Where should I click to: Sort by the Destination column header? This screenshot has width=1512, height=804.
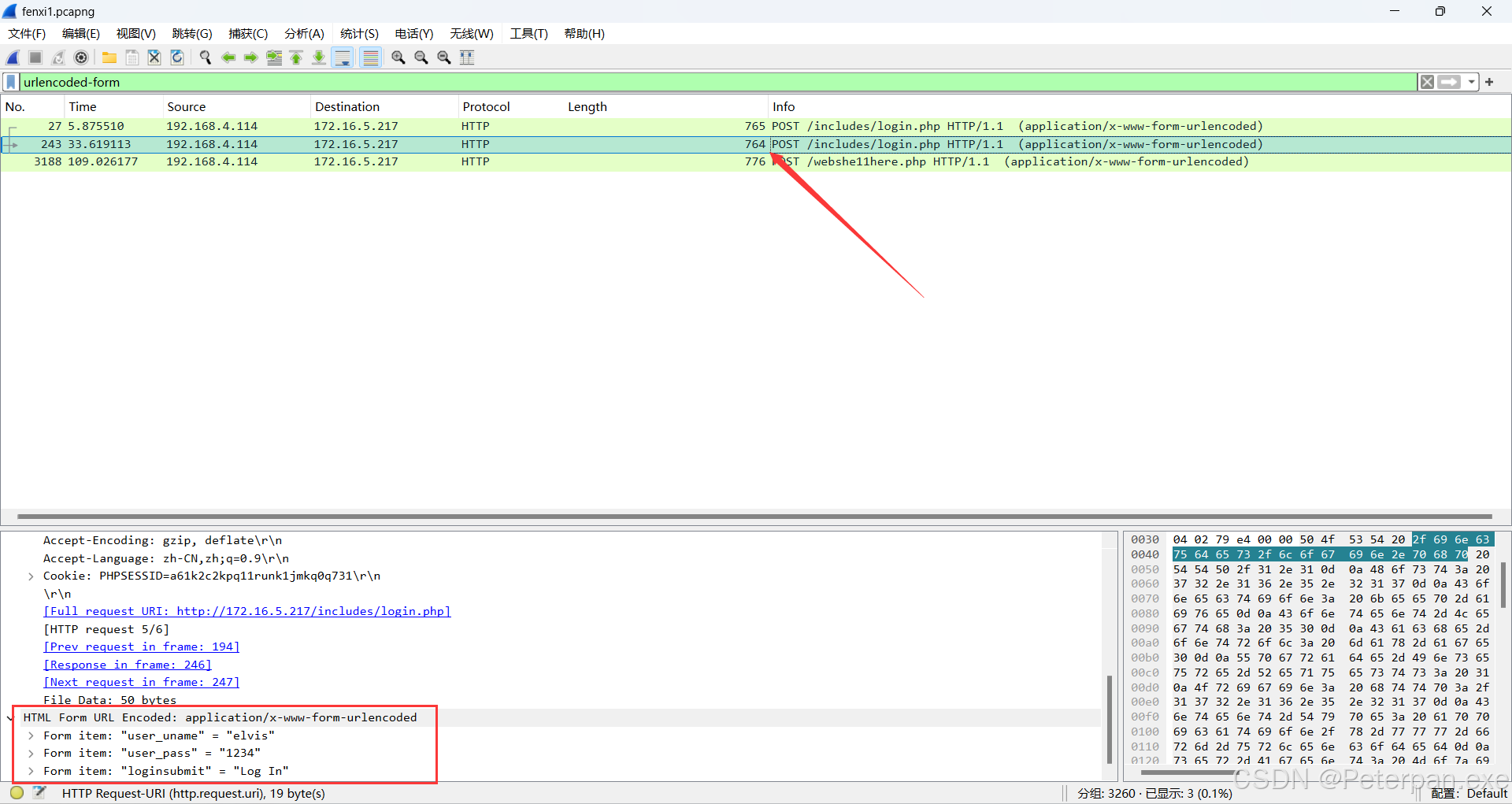pos(384,107)
